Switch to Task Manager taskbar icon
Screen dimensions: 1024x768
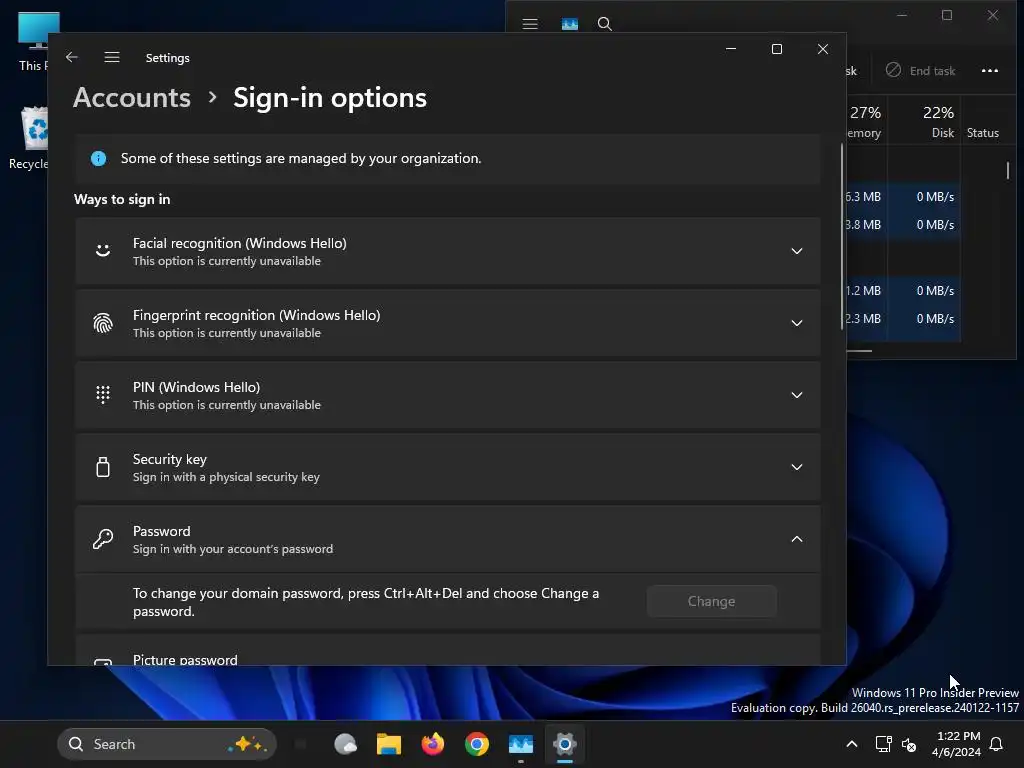520,744
